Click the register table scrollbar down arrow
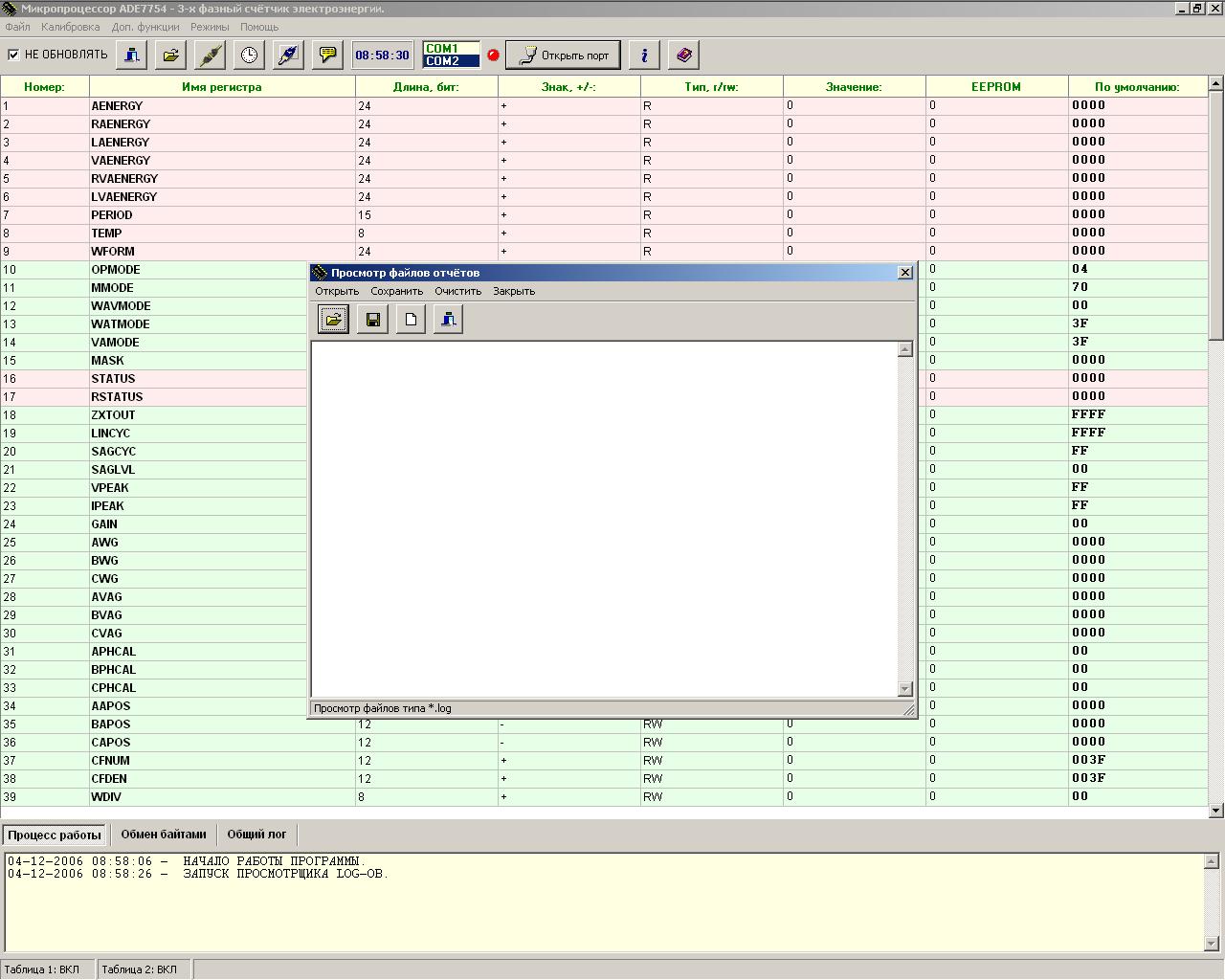This screenshot has width=1225, height=980. coord(1216,811)
